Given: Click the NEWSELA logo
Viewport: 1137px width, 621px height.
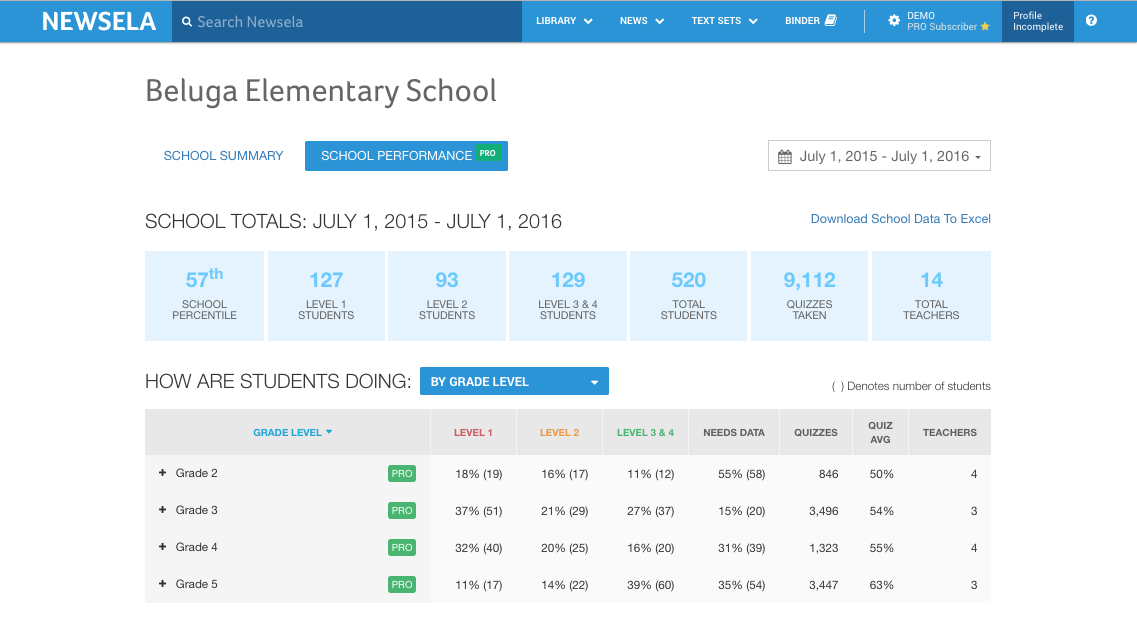Looking at the screenshot, I should 98,21.
